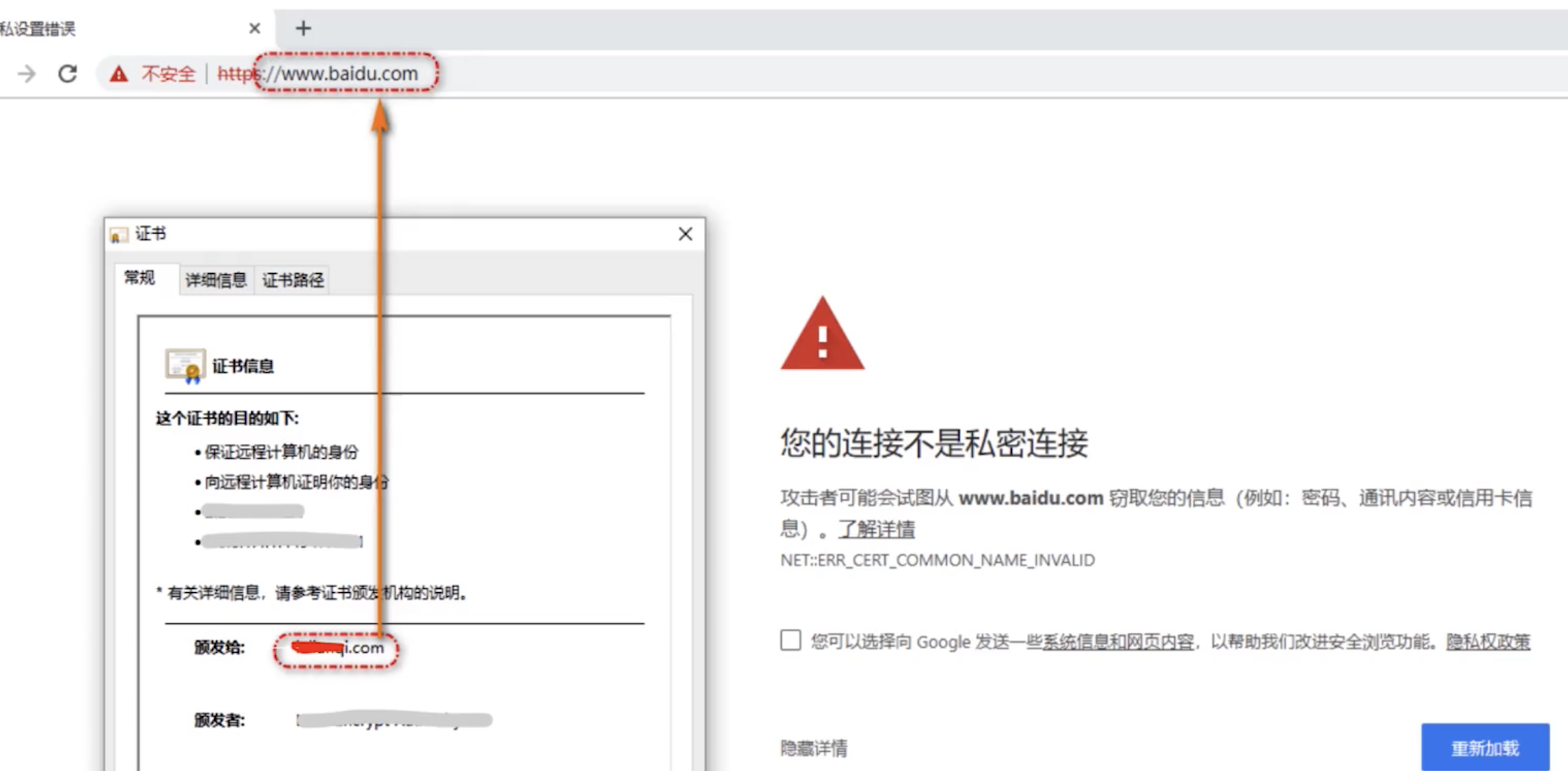Click the 重新加载 button
Image resolution: width=1568 pixels, height=771 pixels.
coord(1485,748)
